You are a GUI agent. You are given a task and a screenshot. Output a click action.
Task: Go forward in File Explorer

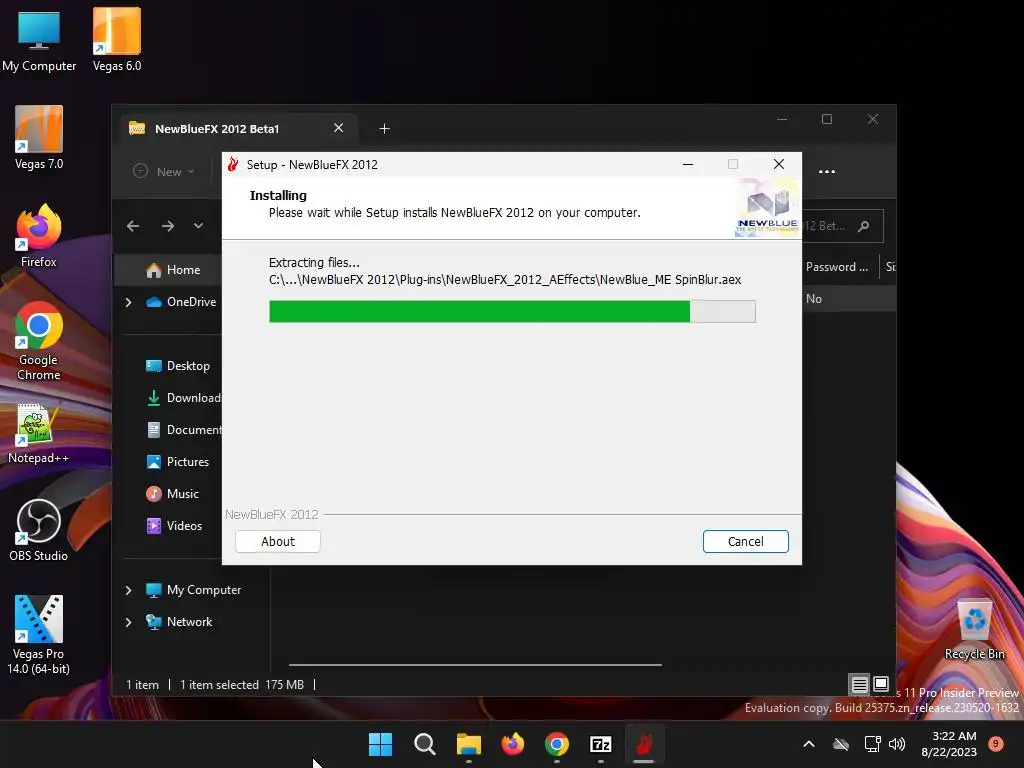pos(168,226)
